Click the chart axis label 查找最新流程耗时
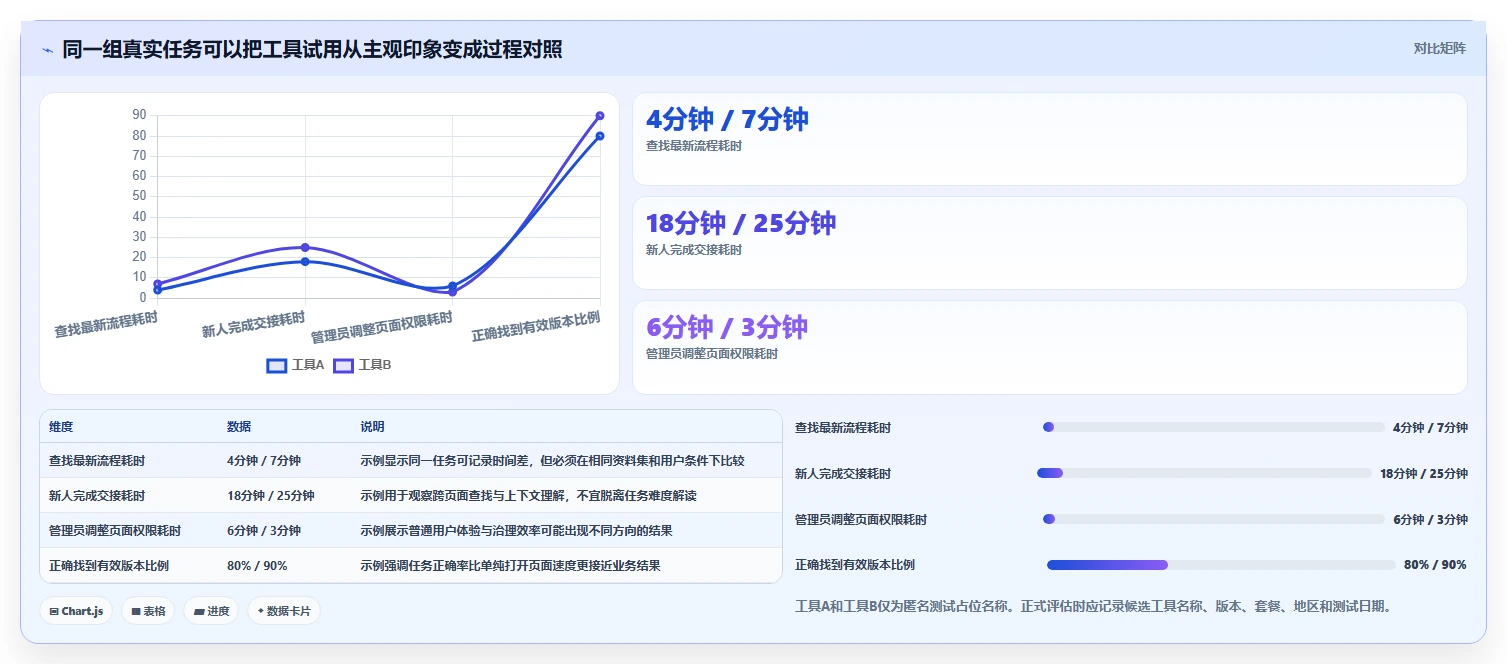 [106, 324]
